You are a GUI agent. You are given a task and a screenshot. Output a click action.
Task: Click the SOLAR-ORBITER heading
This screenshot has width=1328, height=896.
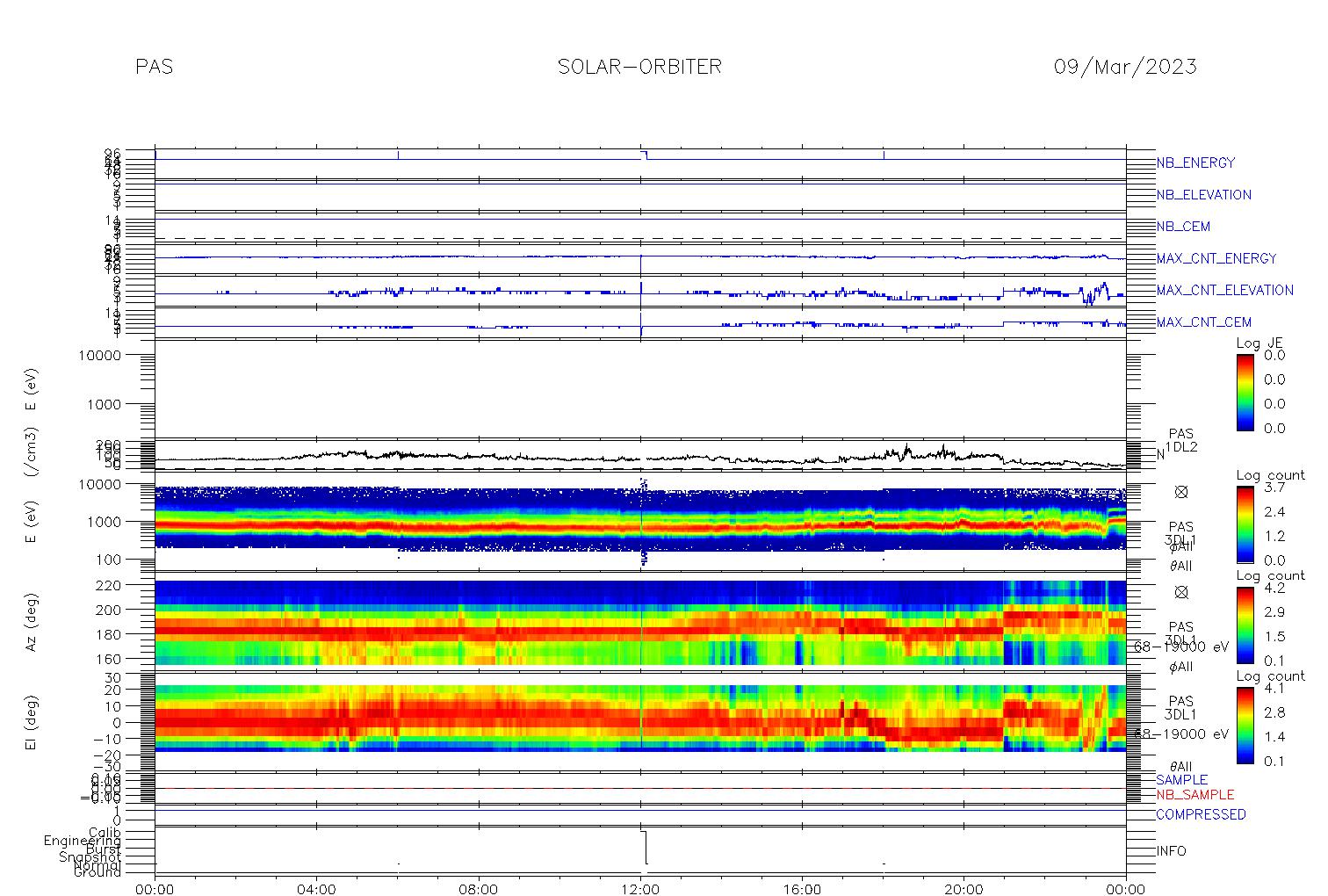(x=639, y=67)
